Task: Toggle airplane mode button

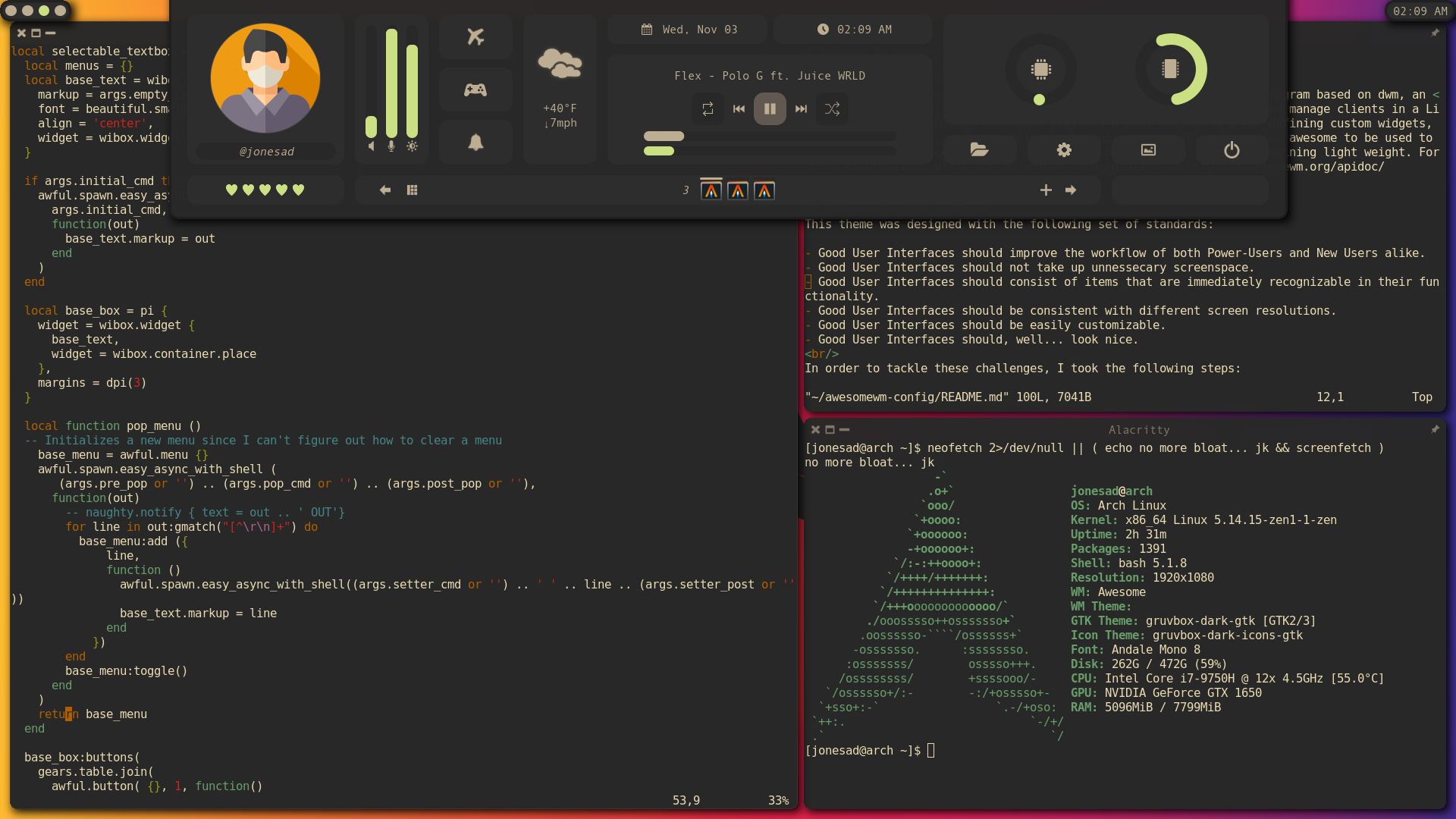Action: [x=475, y=36]
